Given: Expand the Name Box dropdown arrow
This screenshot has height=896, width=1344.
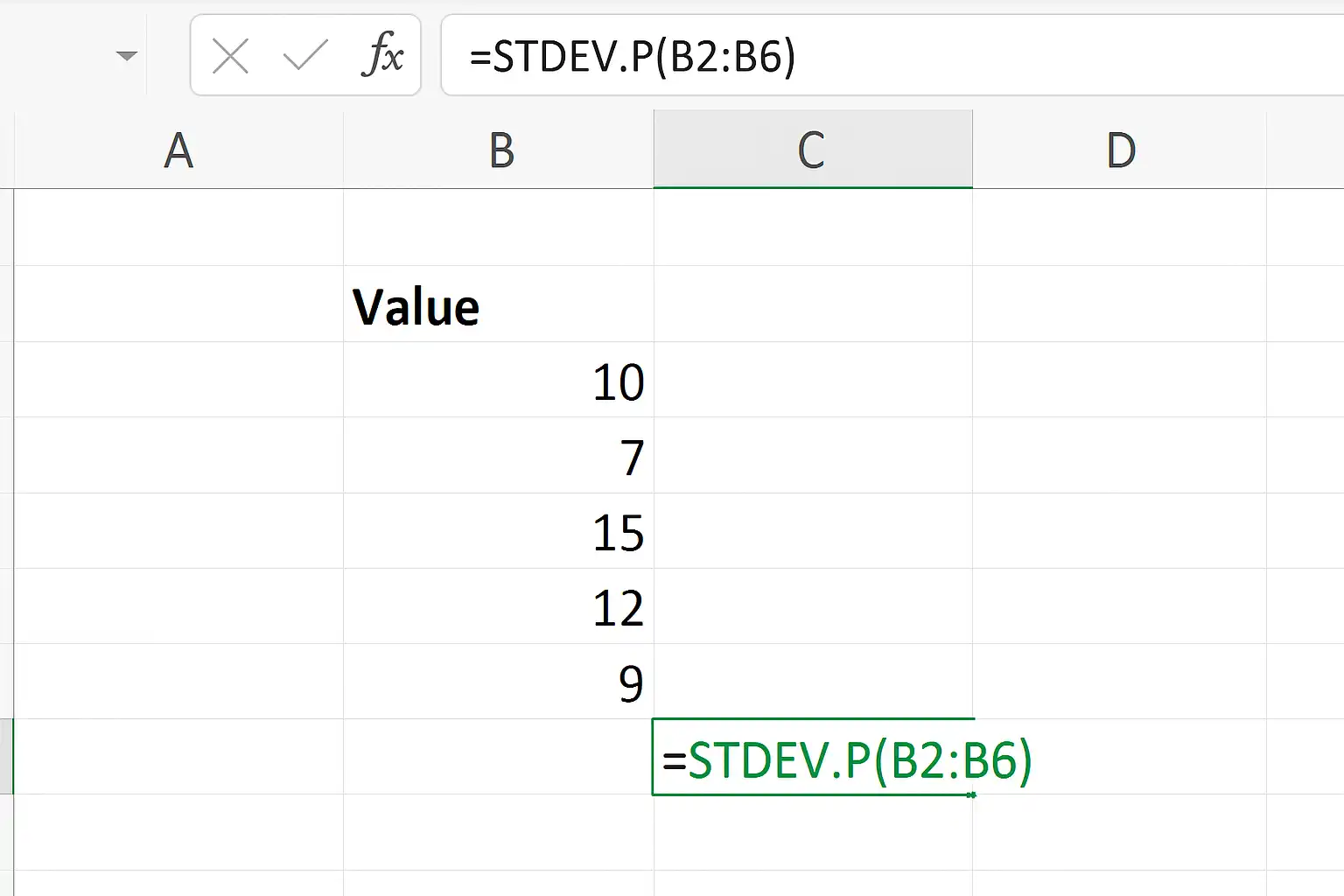Looking at the screenshot, I should point(127,56).
